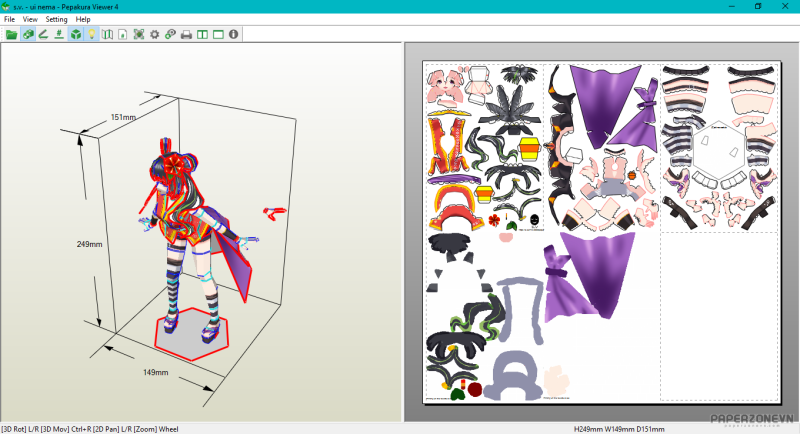800x434 pixels.
Task: Open the View menu
Action: click(30, 19)
